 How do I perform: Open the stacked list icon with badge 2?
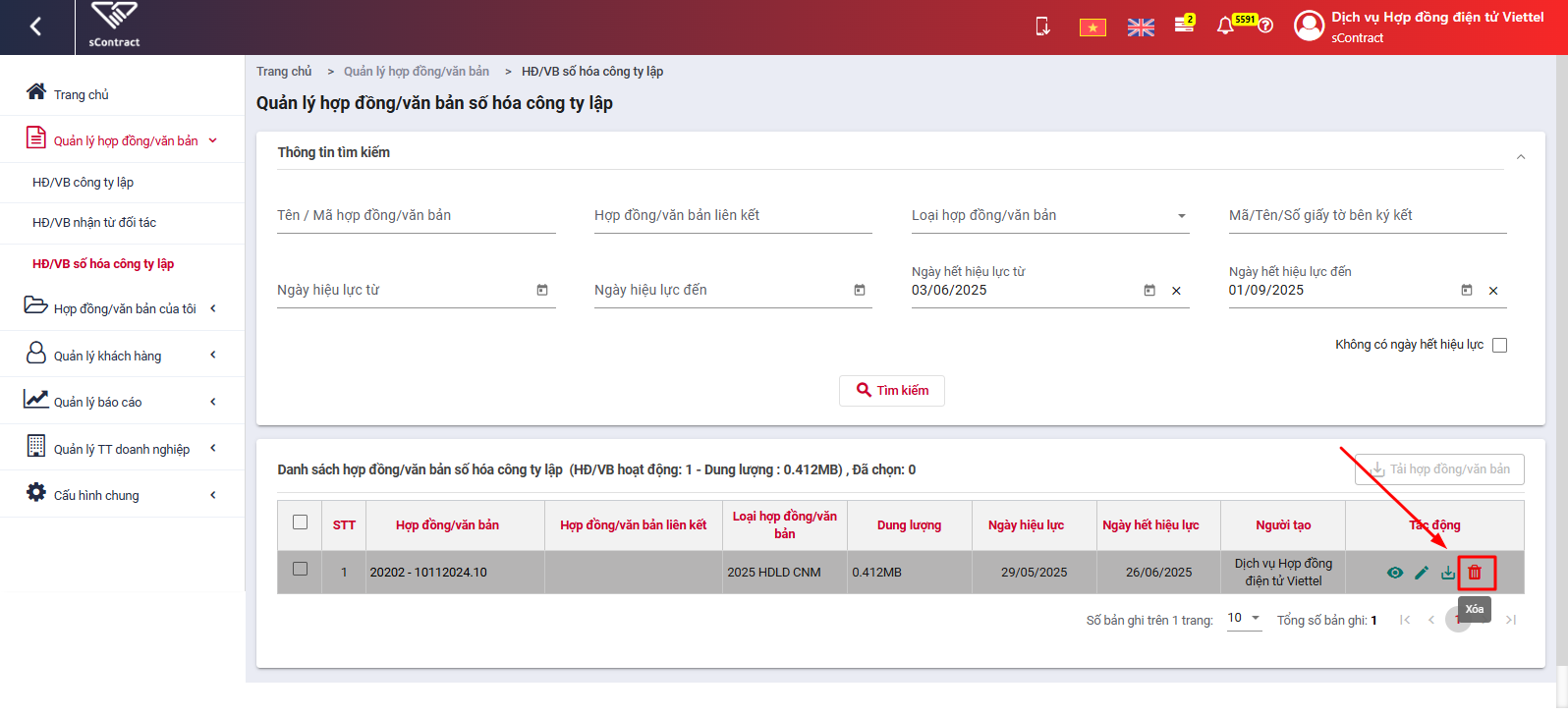pyautogui.click(x=1185, y=25)
